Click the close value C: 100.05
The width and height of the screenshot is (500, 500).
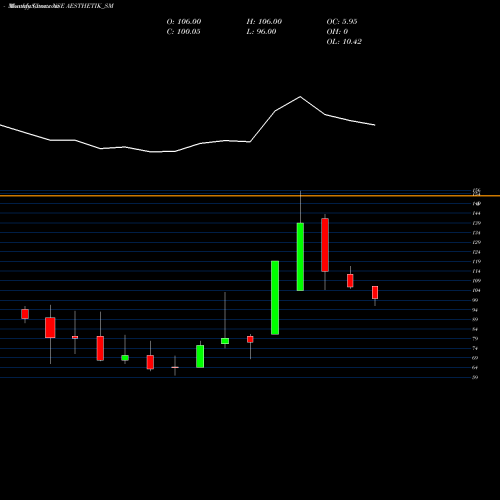[x=183, y=32]
